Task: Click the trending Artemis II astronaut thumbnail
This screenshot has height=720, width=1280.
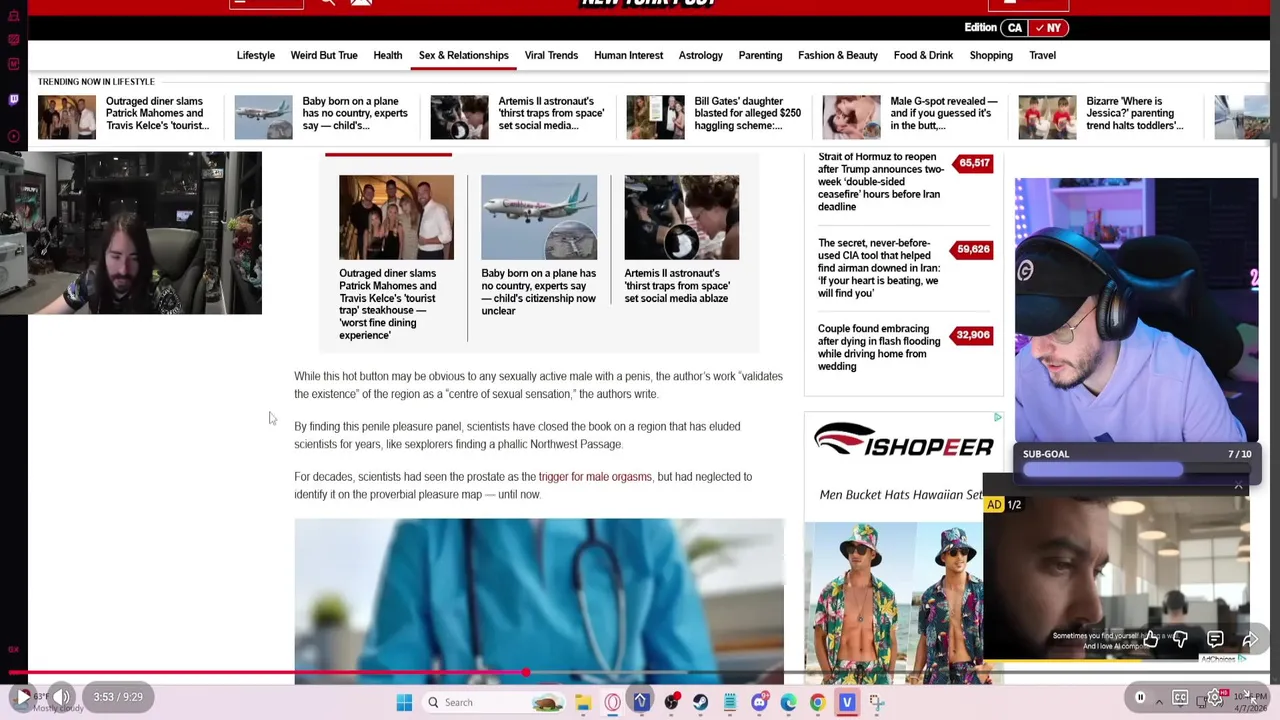Action: coord(459,117)
